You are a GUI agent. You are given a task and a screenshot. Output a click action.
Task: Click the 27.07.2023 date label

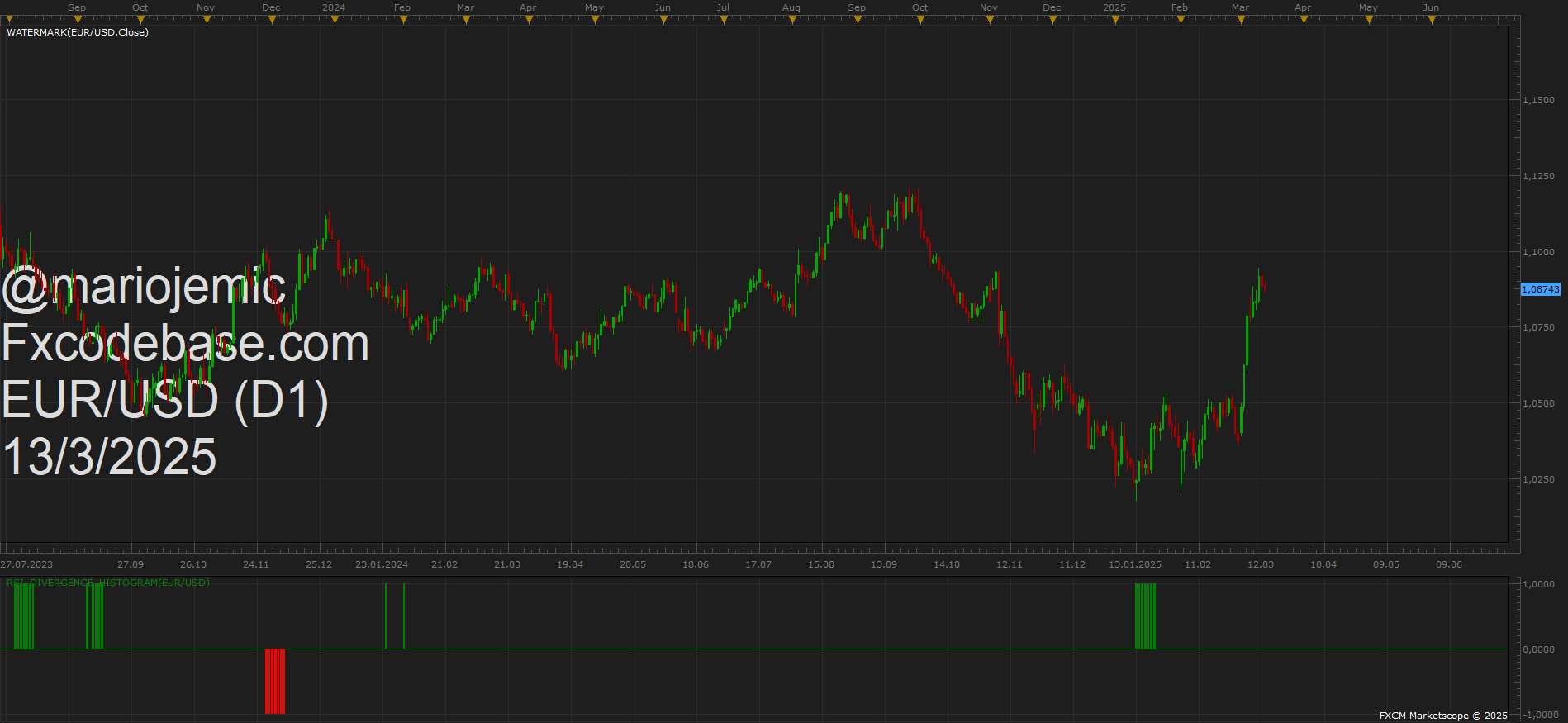[26, 564]
